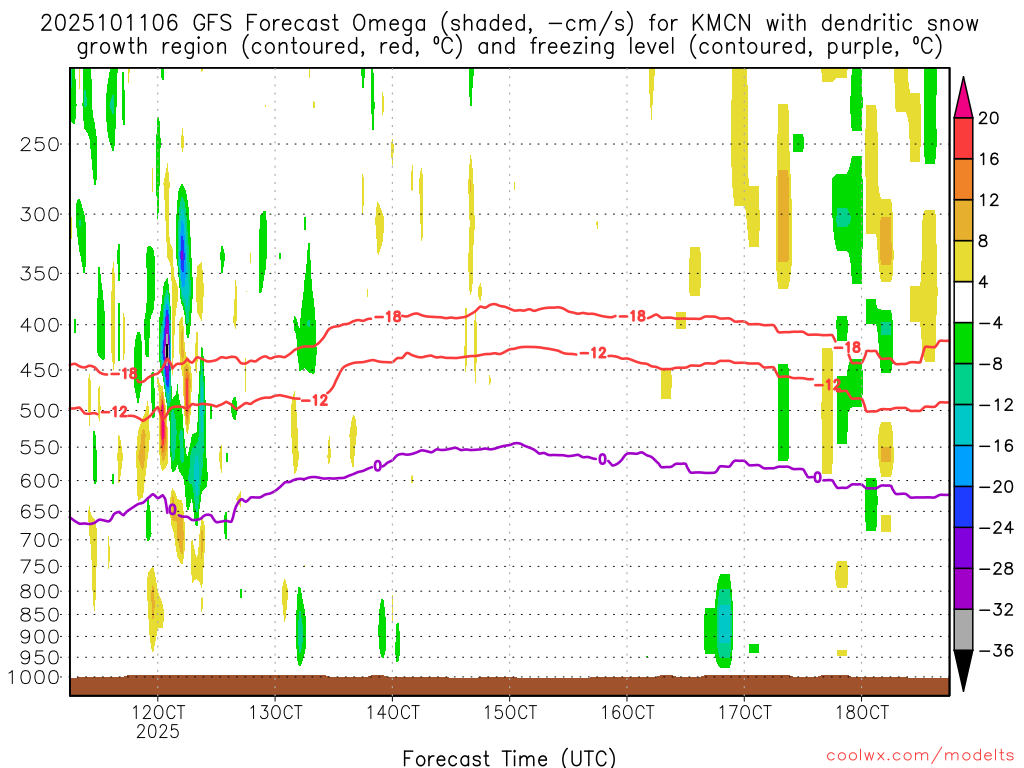
Task: Click the 18OCT time axis label
Action: pos(862,712)
